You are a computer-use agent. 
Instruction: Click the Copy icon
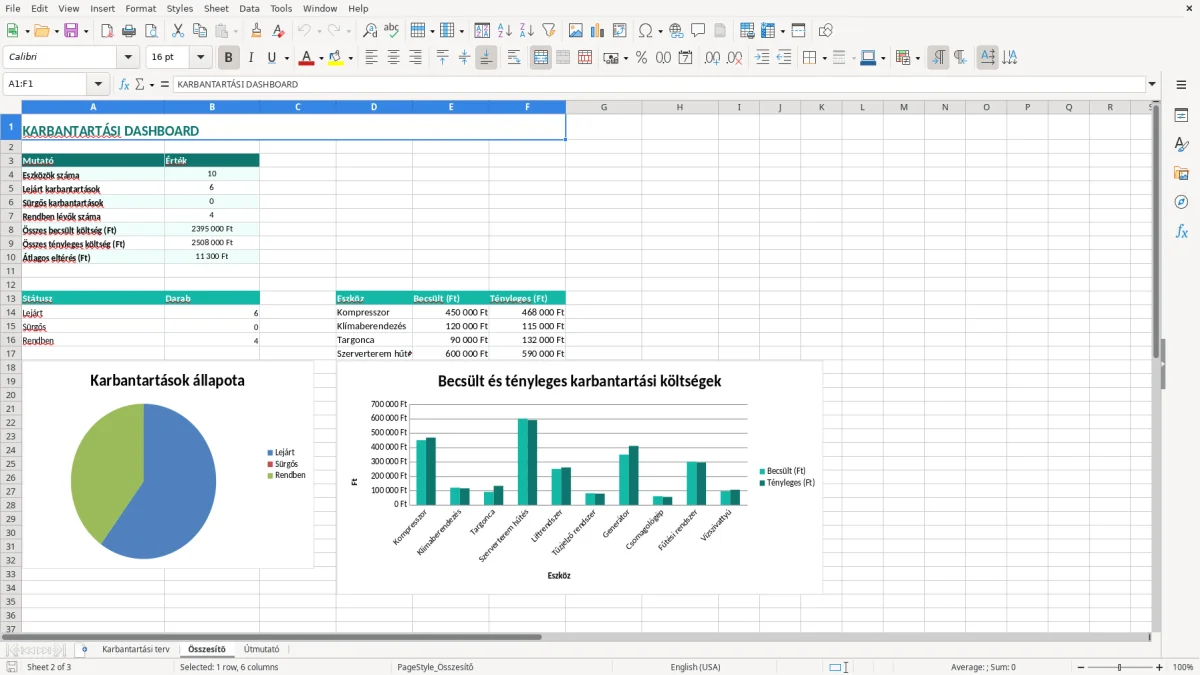pos(199,31)
